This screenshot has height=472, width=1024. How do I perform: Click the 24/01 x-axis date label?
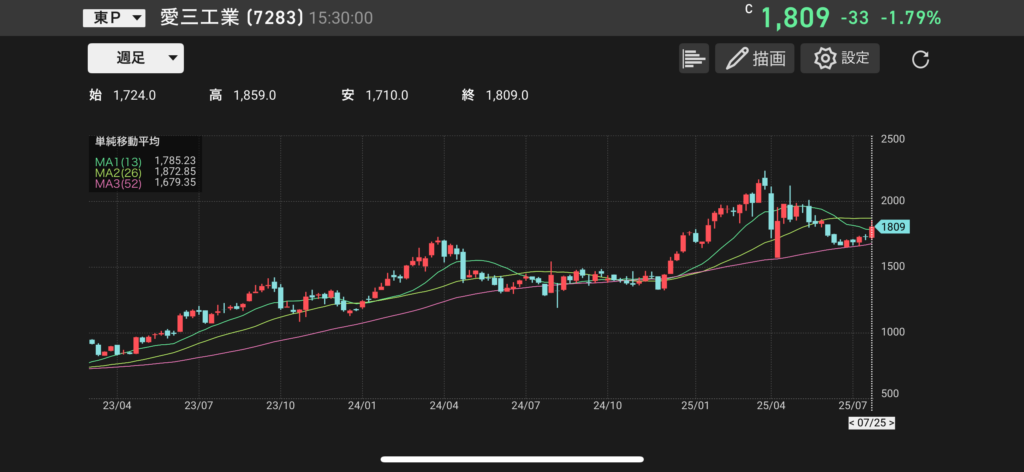[x=362, y=405]
